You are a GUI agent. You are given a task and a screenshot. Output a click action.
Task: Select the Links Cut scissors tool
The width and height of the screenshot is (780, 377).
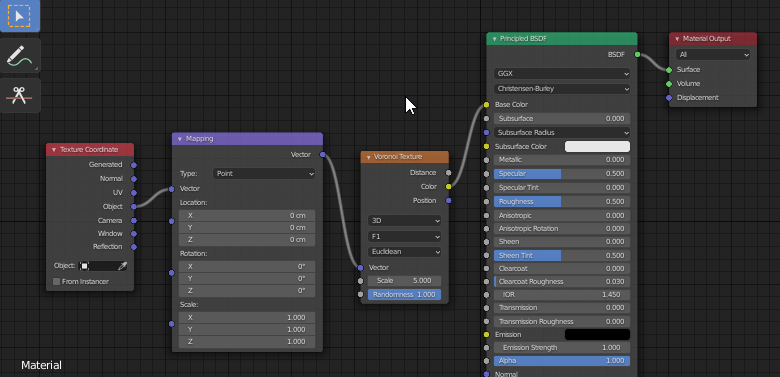point(19,95)
